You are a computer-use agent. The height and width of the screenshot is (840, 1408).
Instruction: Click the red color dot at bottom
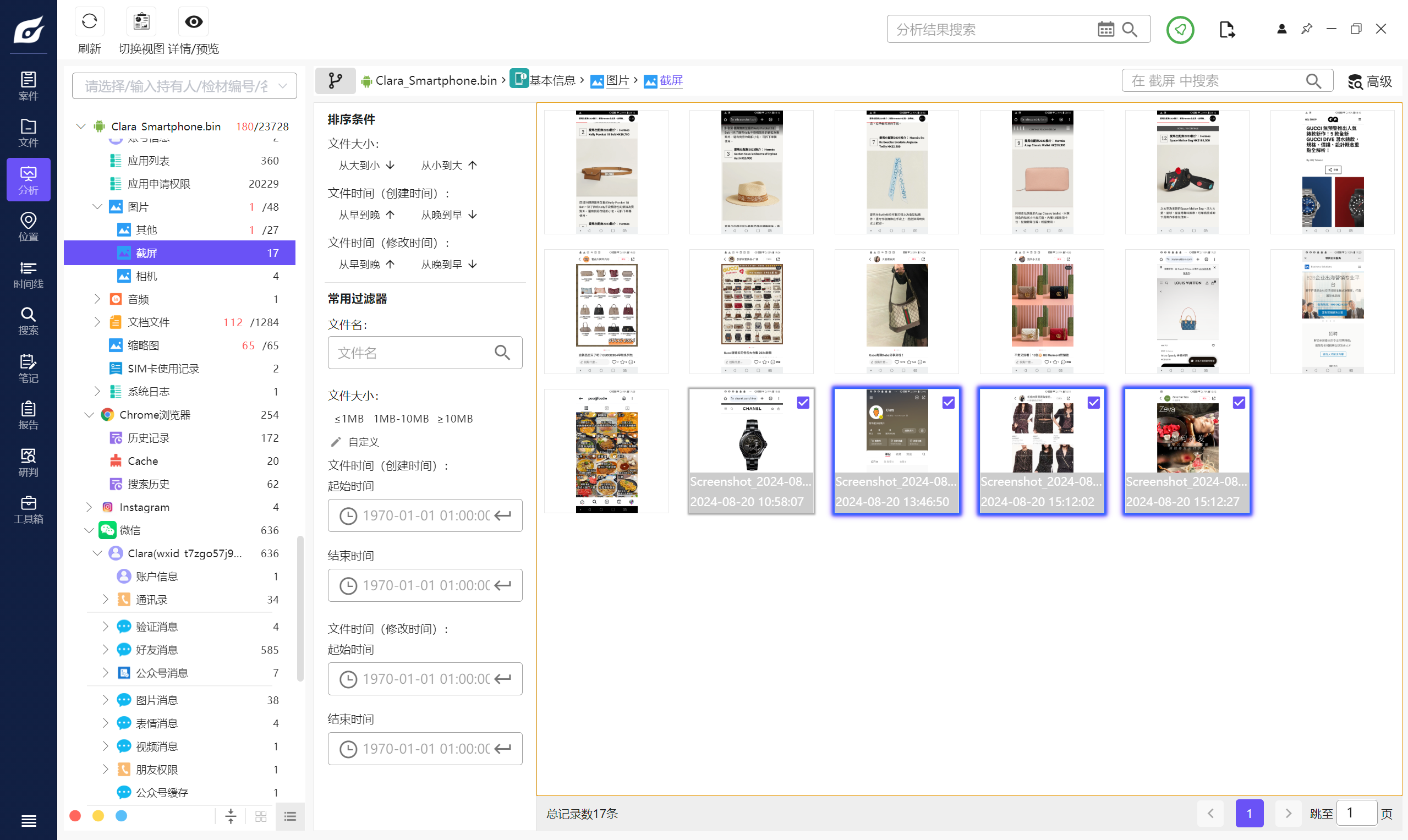(75, 816)
